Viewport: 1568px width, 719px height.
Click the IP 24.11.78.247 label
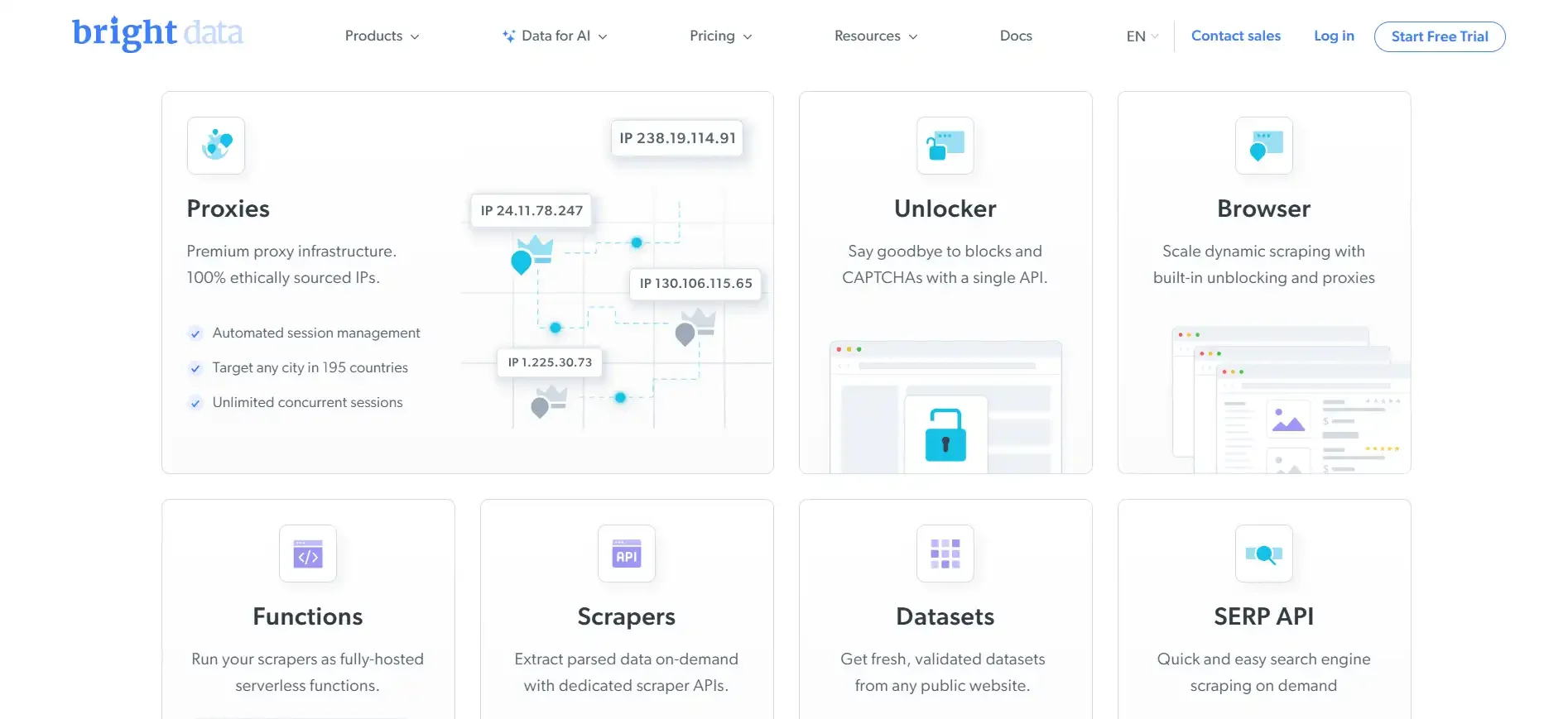click(531, 211)
